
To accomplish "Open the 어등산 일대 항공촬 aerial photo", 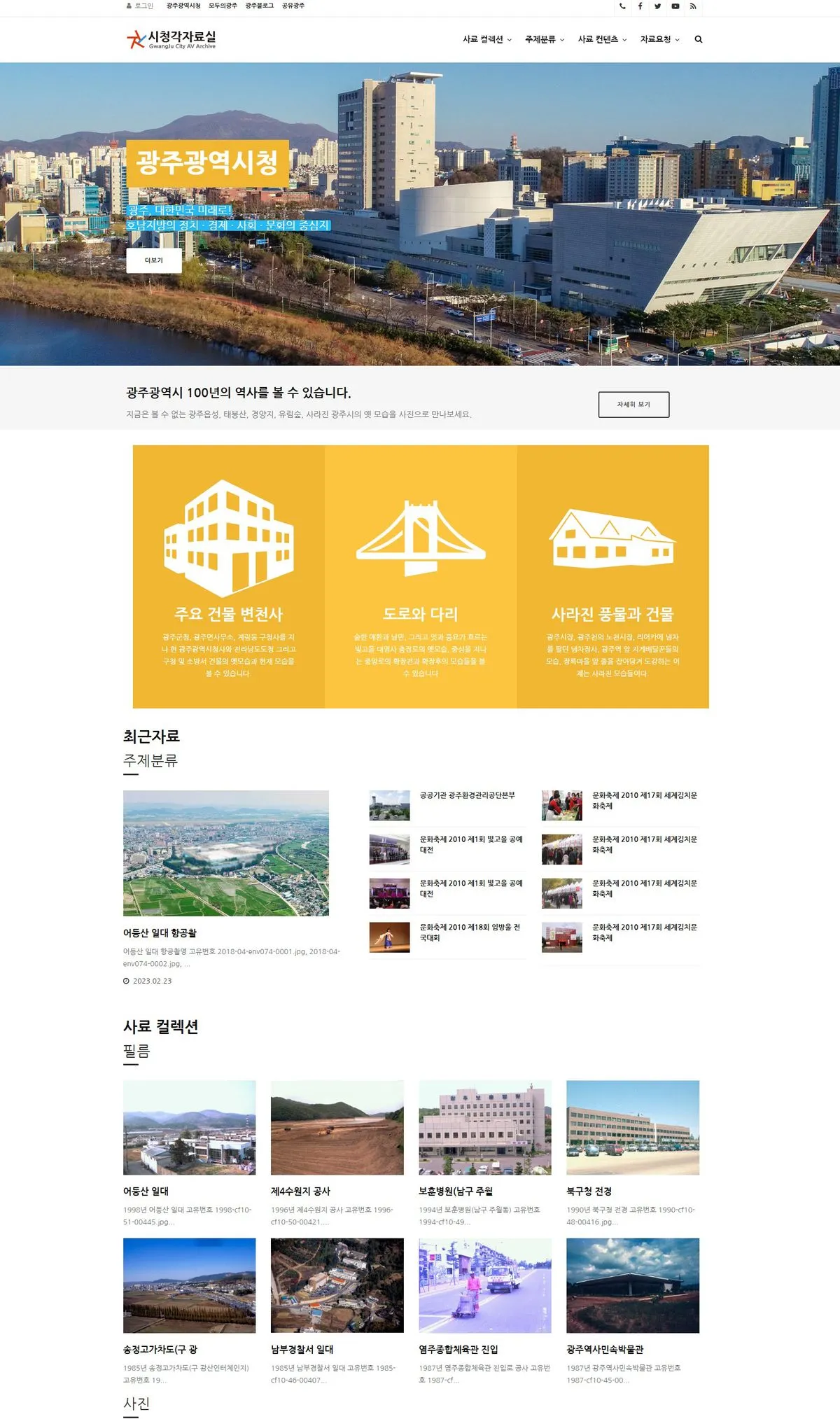I will point(226,853).
